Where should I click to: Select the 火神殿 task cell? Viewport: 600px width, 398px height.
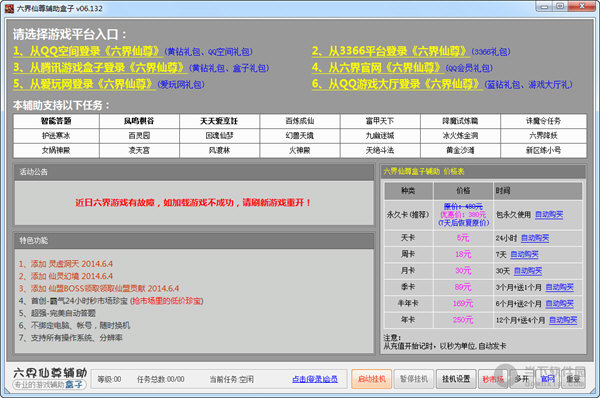(x=300, y=150)
